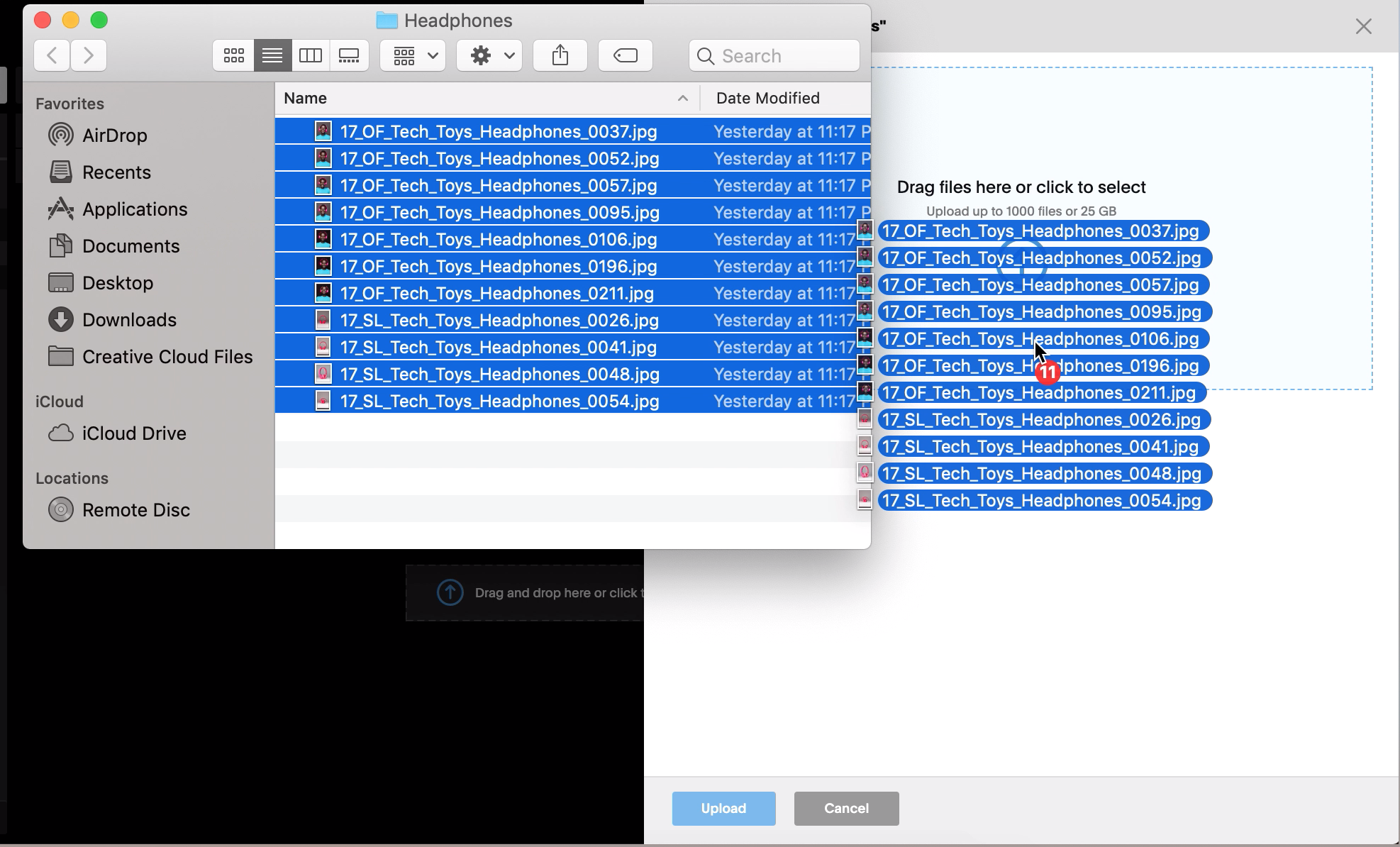
Task: Click the Upload button
Action: pos(723,808)
